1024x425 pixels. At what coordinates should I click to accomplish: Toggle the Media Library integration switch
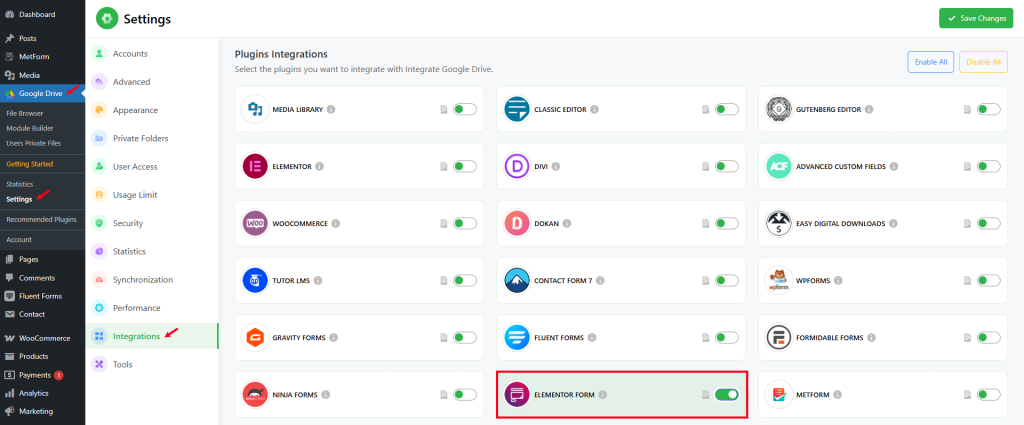(x=465, y=110)
